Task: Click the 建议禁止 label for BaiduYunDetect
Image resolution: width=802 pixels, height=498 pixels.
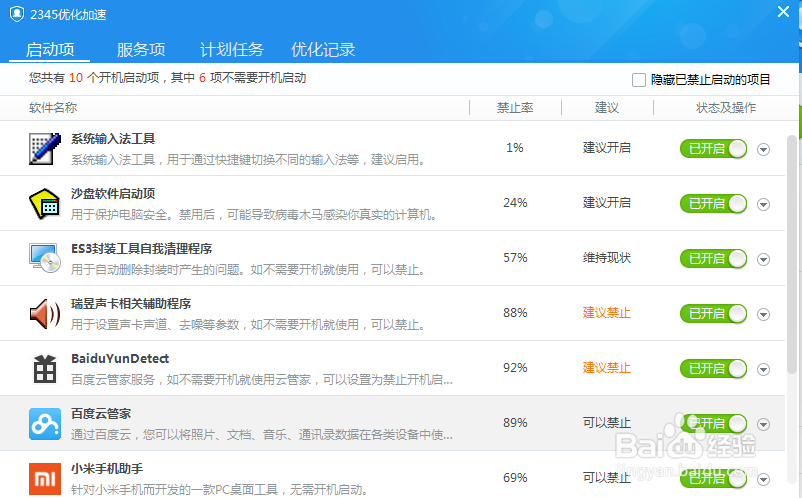Action: pyautogui.click(x=607, y=368)
